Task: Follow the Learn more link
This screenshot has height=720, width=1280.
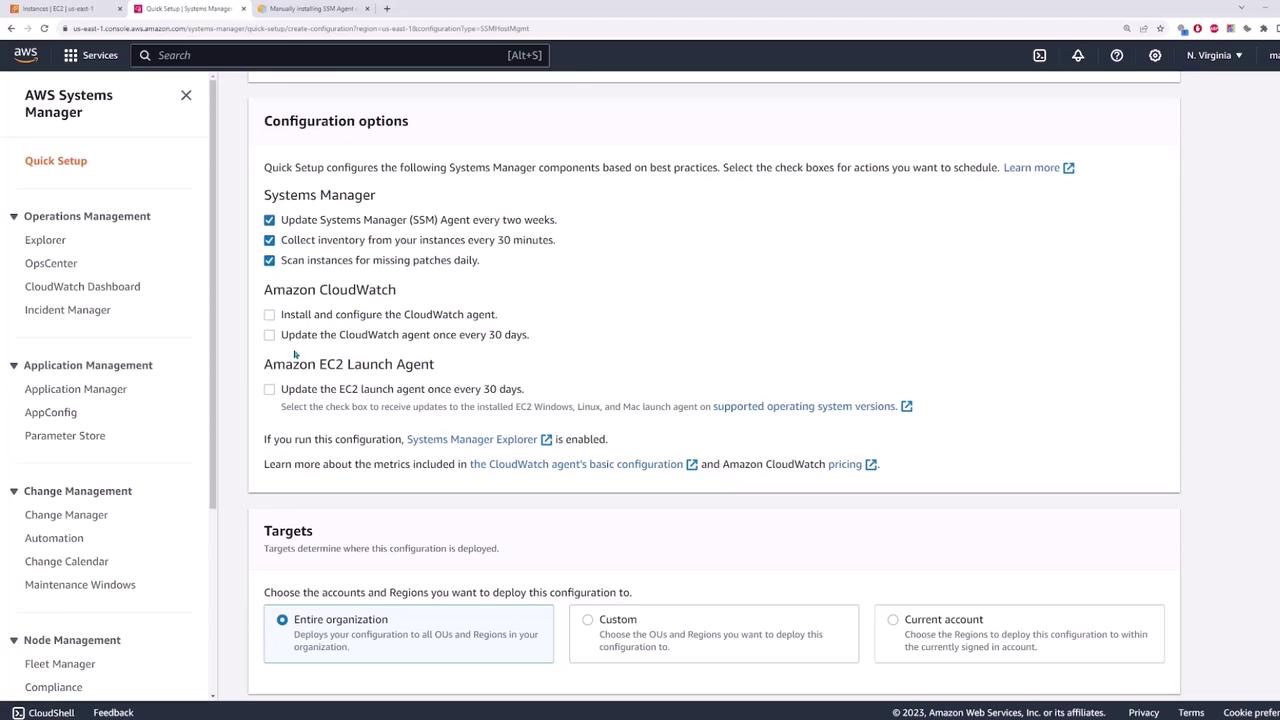Action: coord(1031,168)
